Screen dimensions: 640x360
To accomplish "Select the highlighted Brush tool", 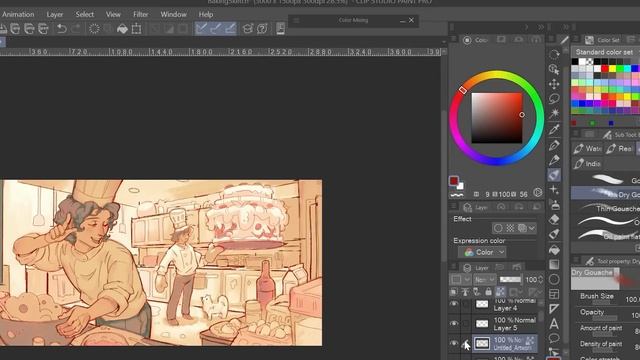I will coord(554,175).
